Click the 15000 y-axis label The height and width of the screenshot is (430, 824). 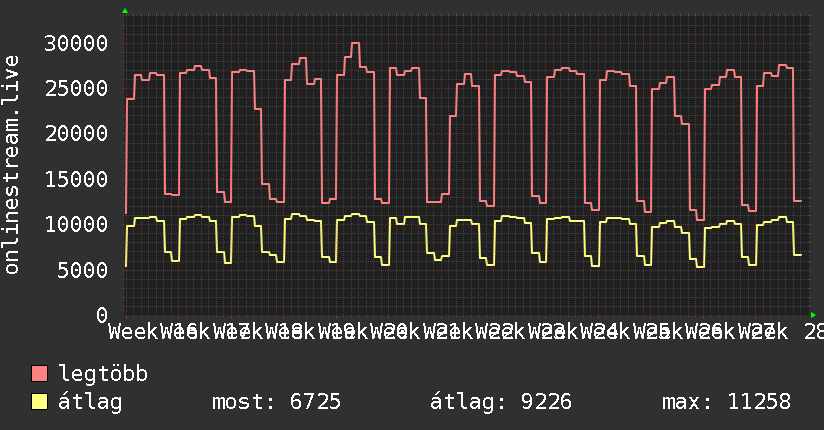(x=76, y=180)
